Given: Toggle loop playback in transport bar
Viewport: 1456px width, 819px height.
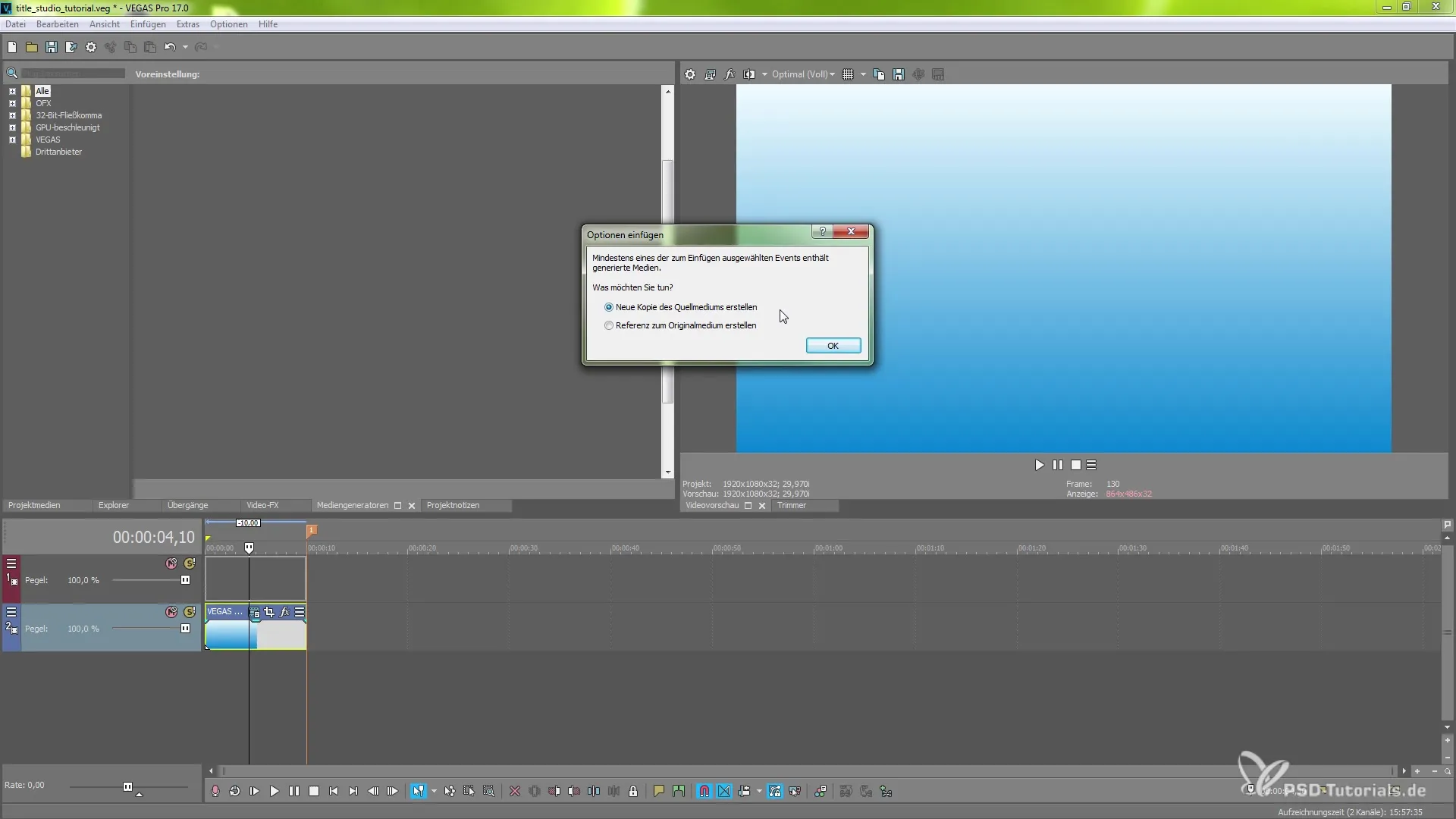Looking at the screenshot, I should [235, 791].
